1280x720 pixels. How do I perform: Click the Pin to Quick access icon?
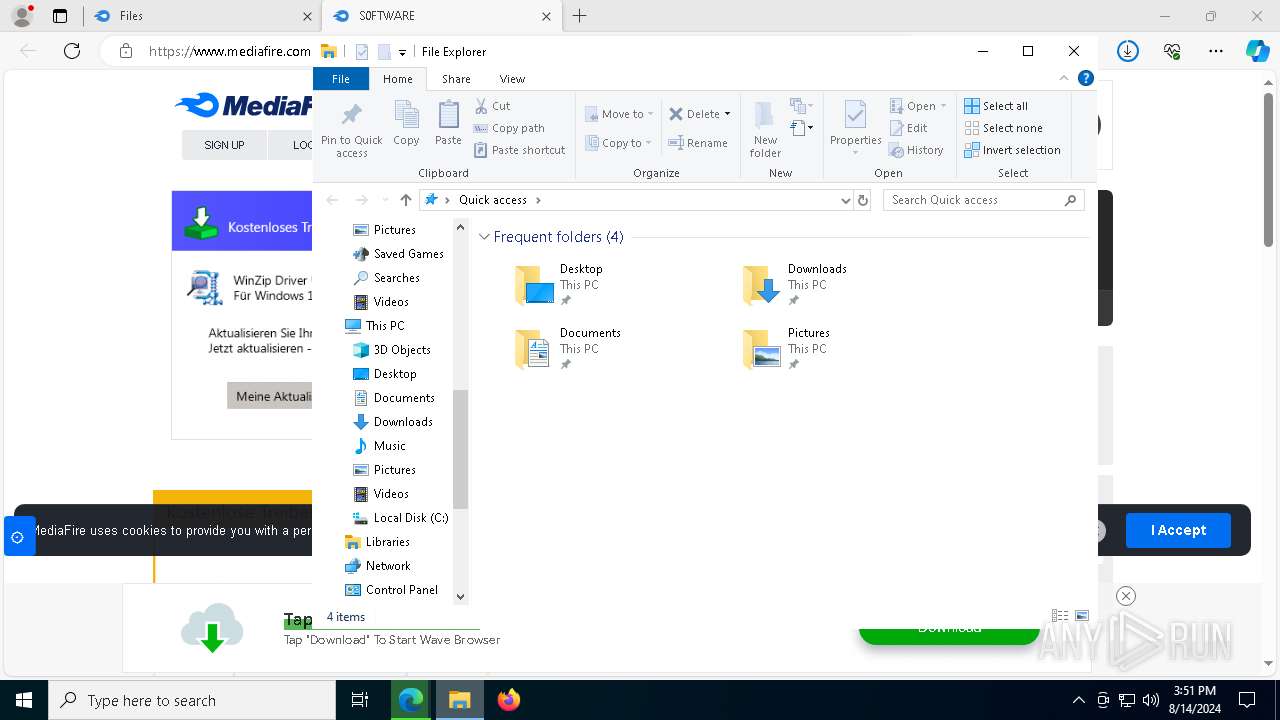tap(351, 128)
